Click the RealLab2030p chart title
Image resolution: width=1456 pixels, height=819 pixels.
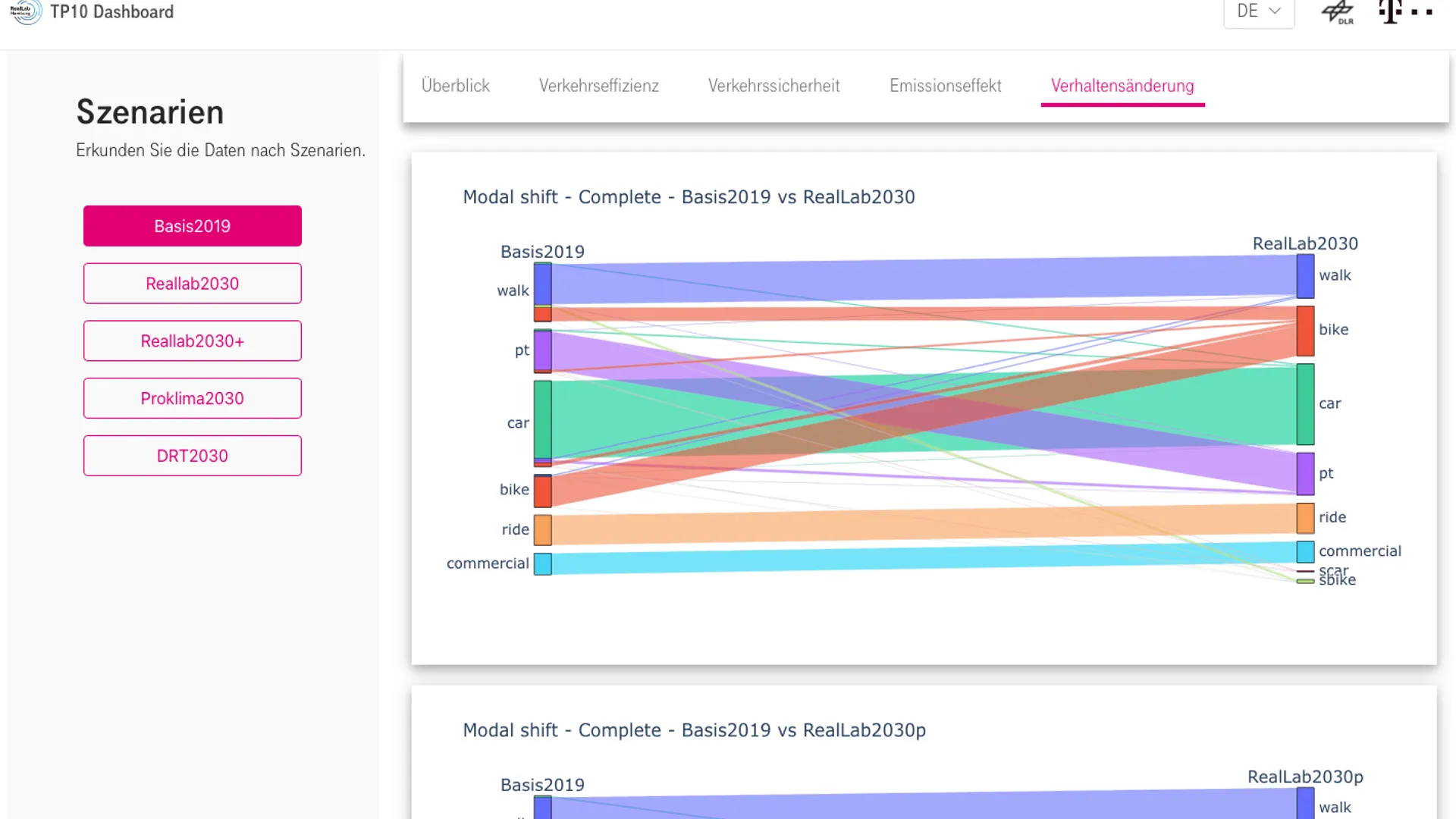[x=694, y=730]
